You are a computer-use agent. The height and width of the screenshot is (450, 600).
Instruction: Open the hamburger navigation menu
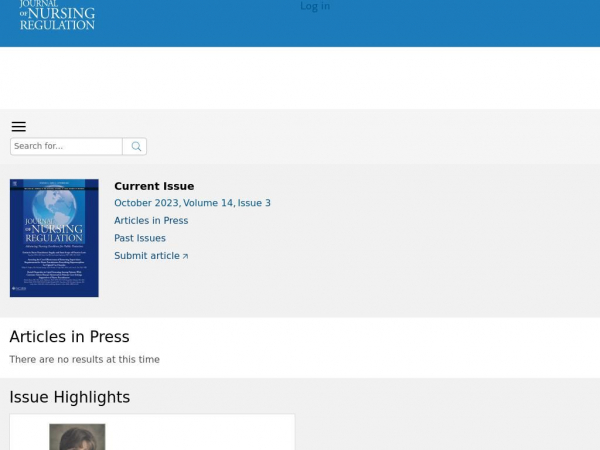point(19,127)
